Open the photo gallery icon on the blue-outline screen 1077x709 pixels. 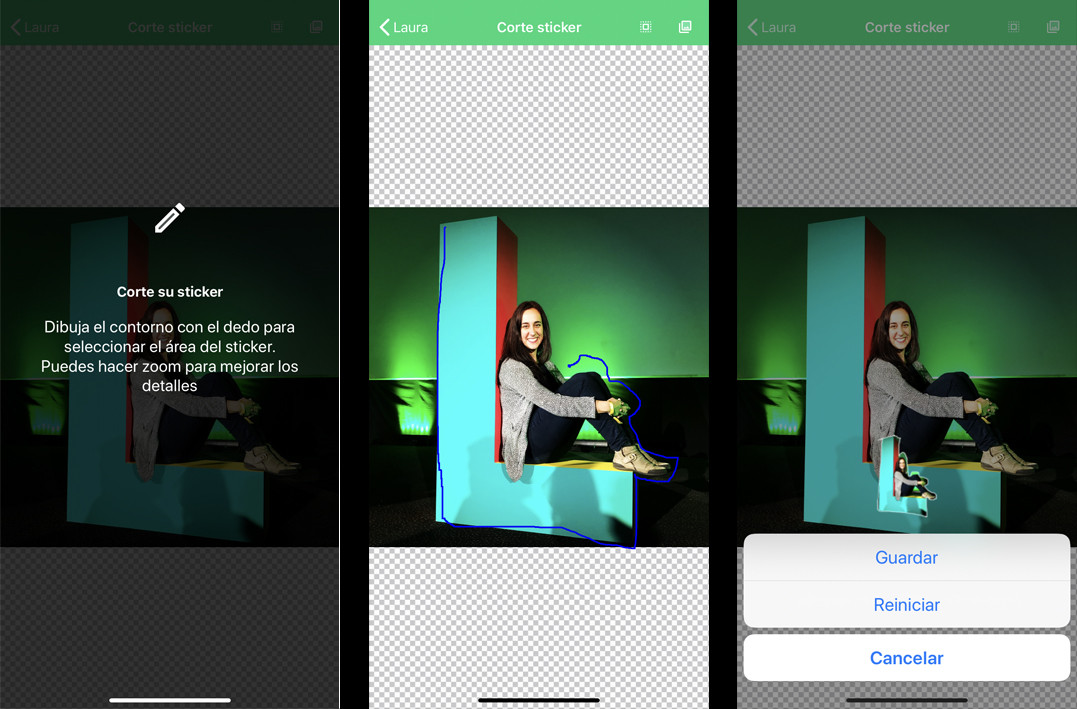click(685, 27)
